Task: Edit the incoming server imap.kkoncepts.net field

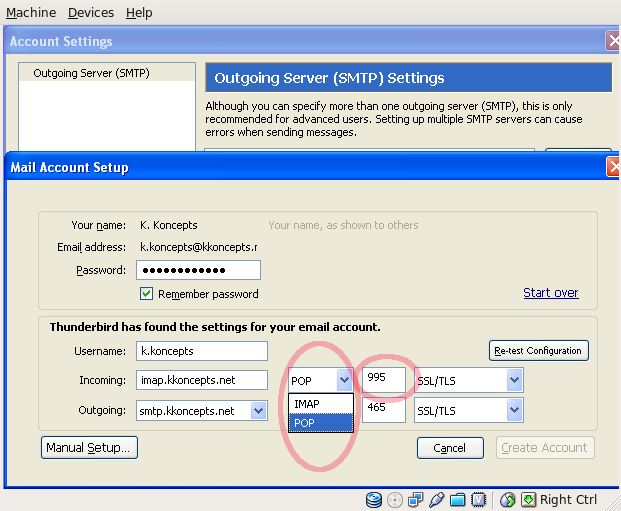Action: coord(202,380)
